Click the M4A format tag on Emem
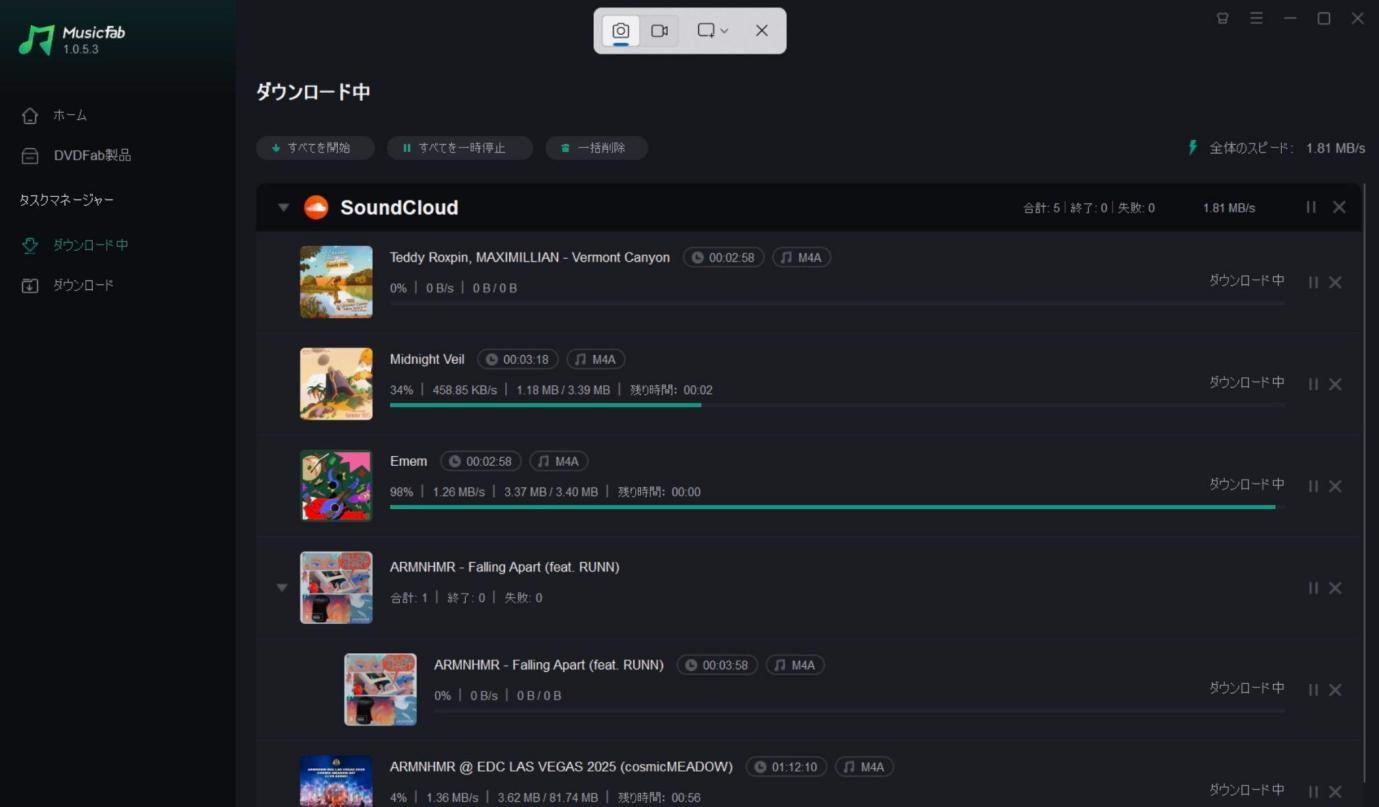The image size is (1379, 807). coord(559,461)
